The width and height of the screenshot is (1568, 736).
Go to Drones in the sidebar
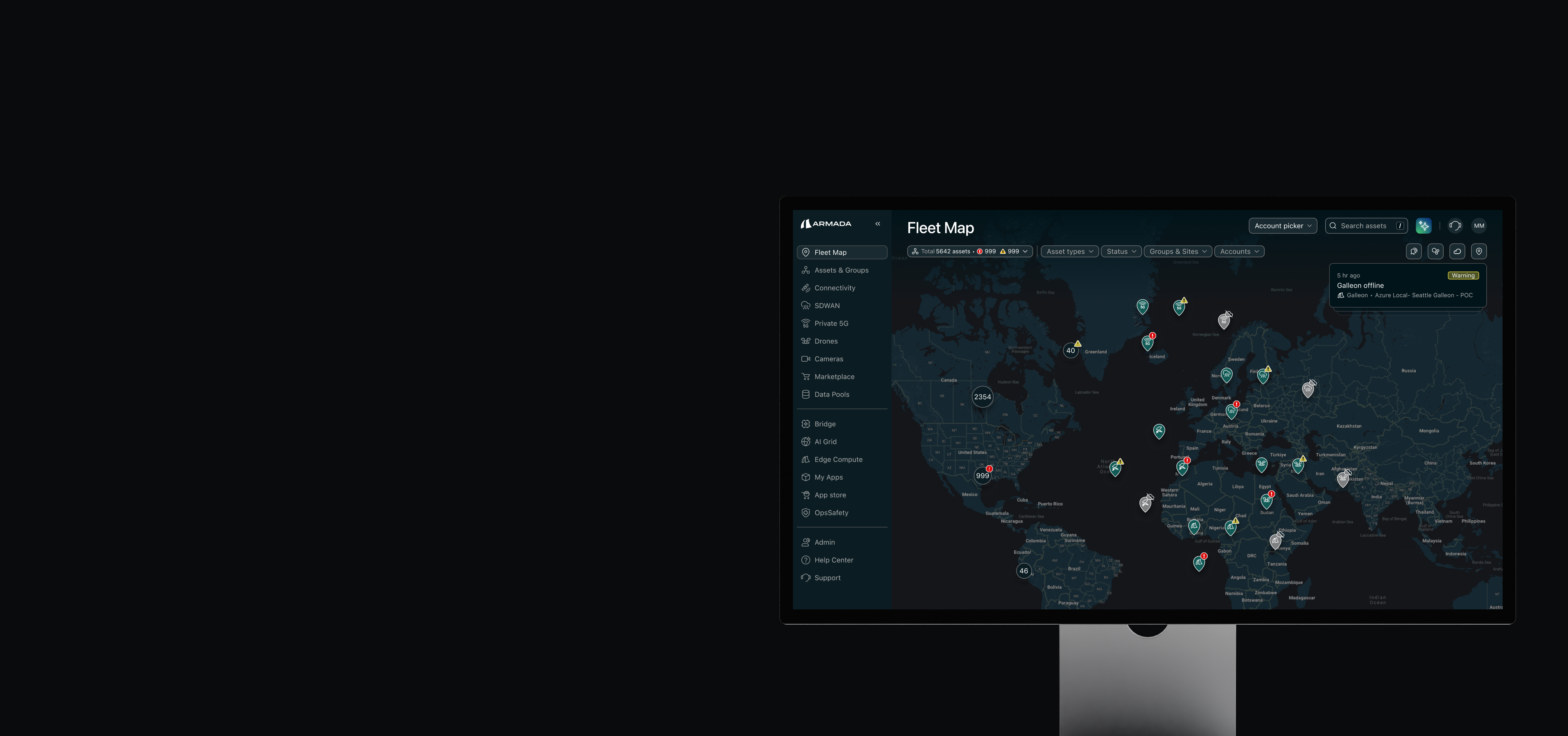tap(842, 341)
